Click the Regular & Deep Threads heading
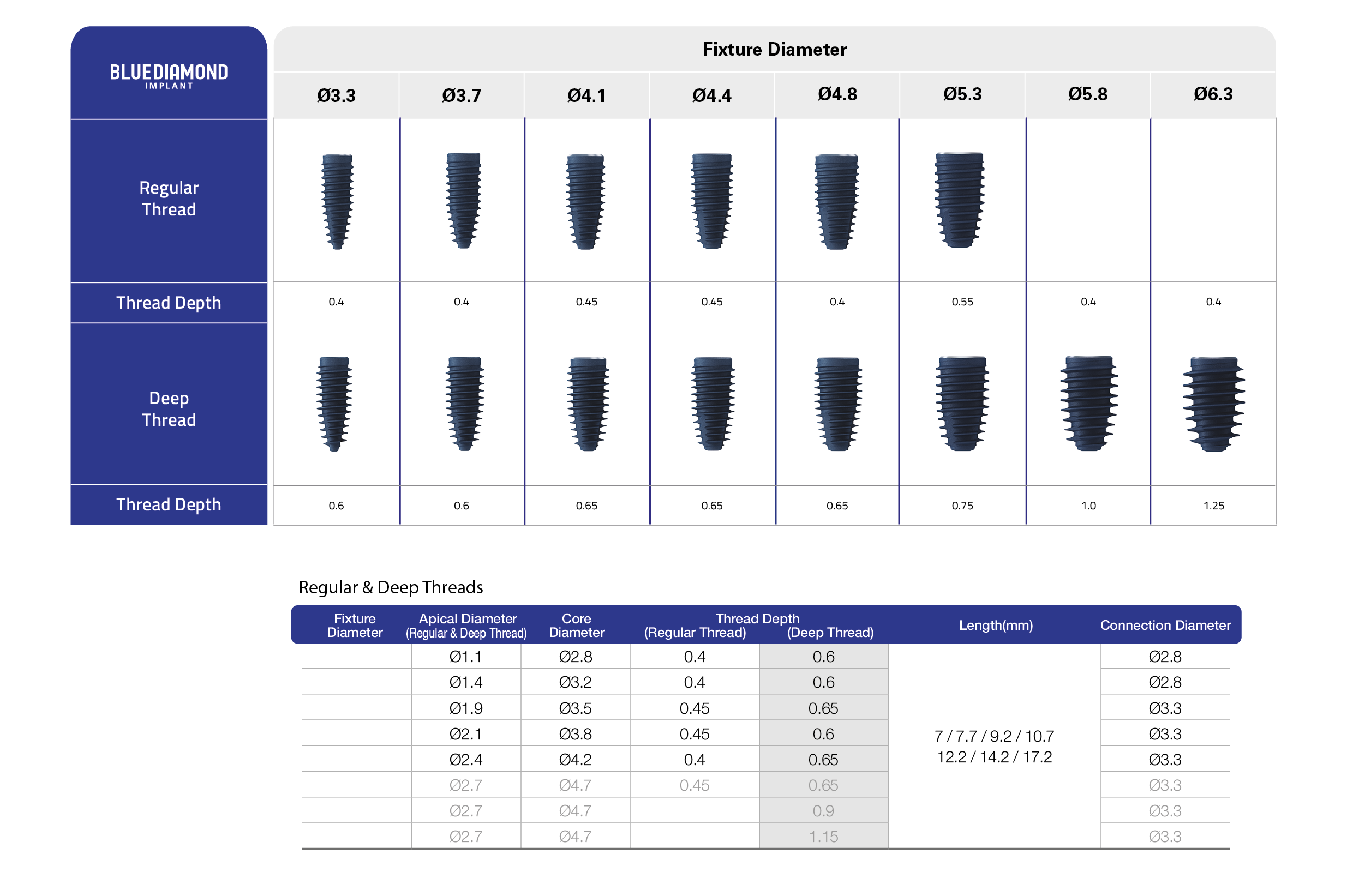The width and height of the screenshot is (1353, 896). [x=391, y=587]
